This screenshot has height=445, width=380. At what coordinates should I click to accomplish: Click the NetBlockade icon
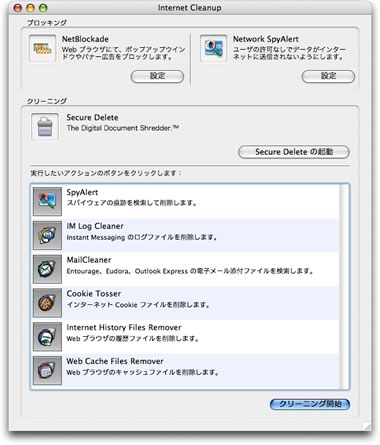[42, 49]
